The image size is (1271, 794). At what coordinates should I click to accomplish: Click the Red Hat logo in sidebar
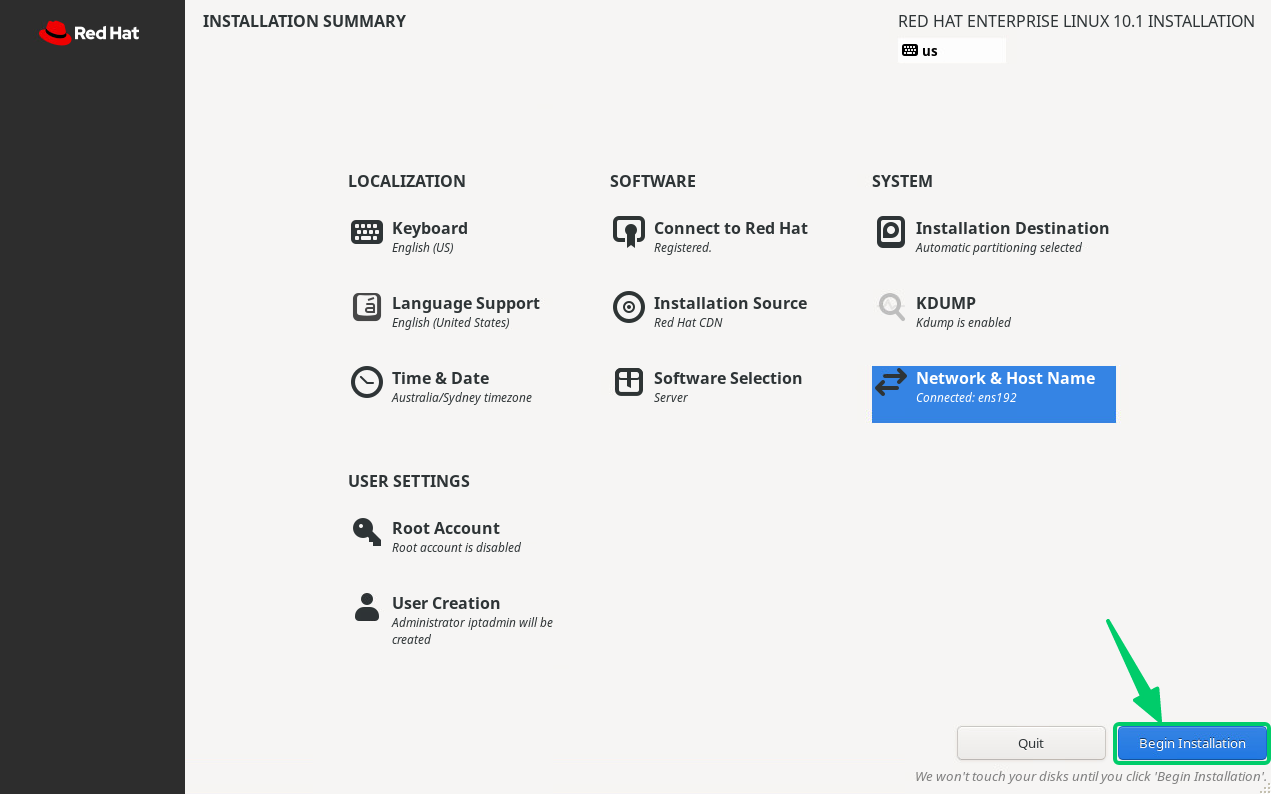(89, 33)
